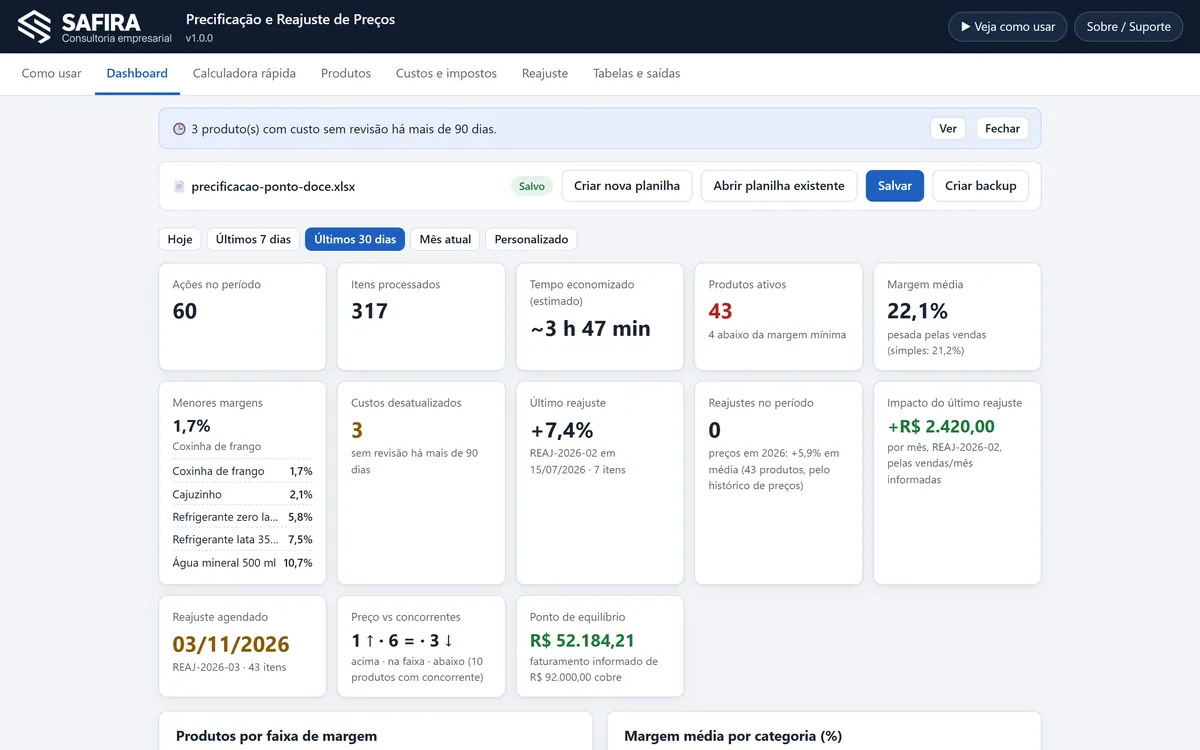
Task: Click the Veja como usar button
Action: (1007, 27)
